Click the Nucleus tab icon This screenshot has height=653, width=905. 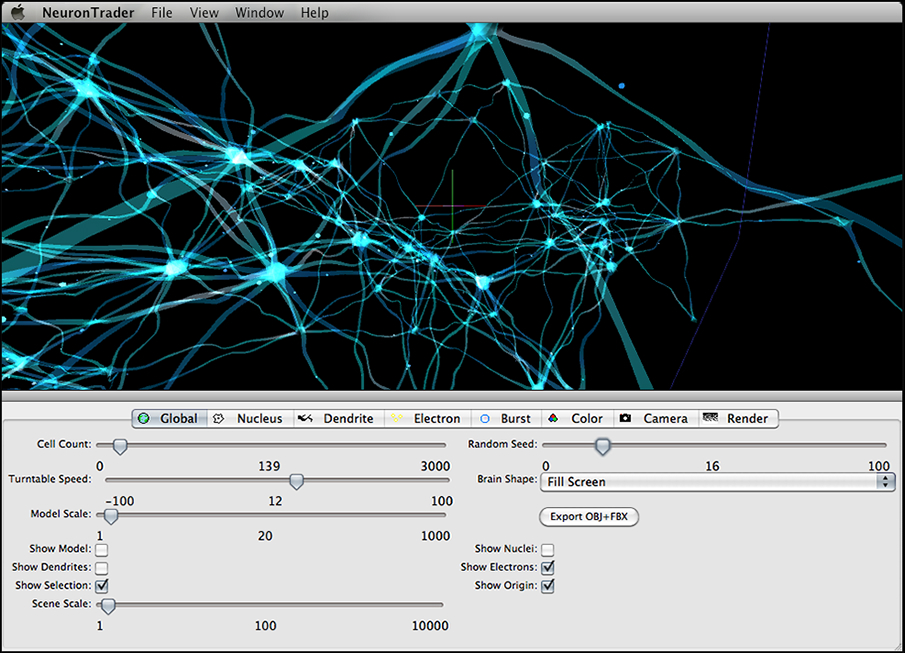218,419
